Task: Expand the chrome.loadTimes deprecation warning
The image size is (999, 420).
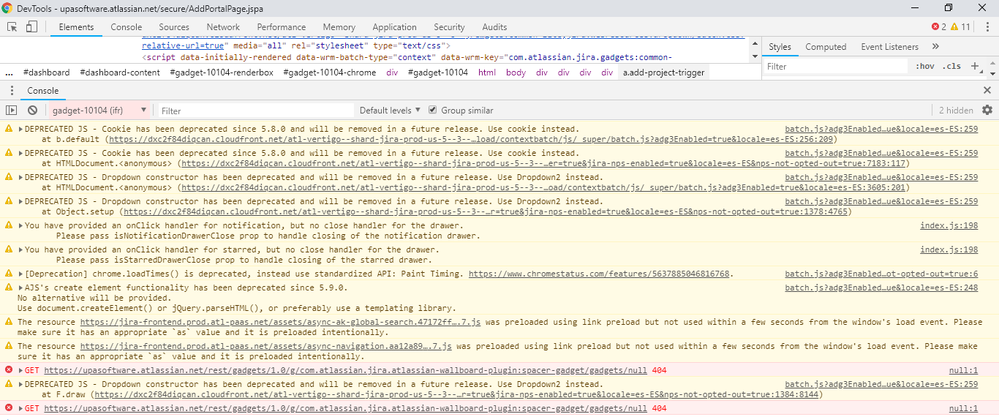Action: [21, 274]
